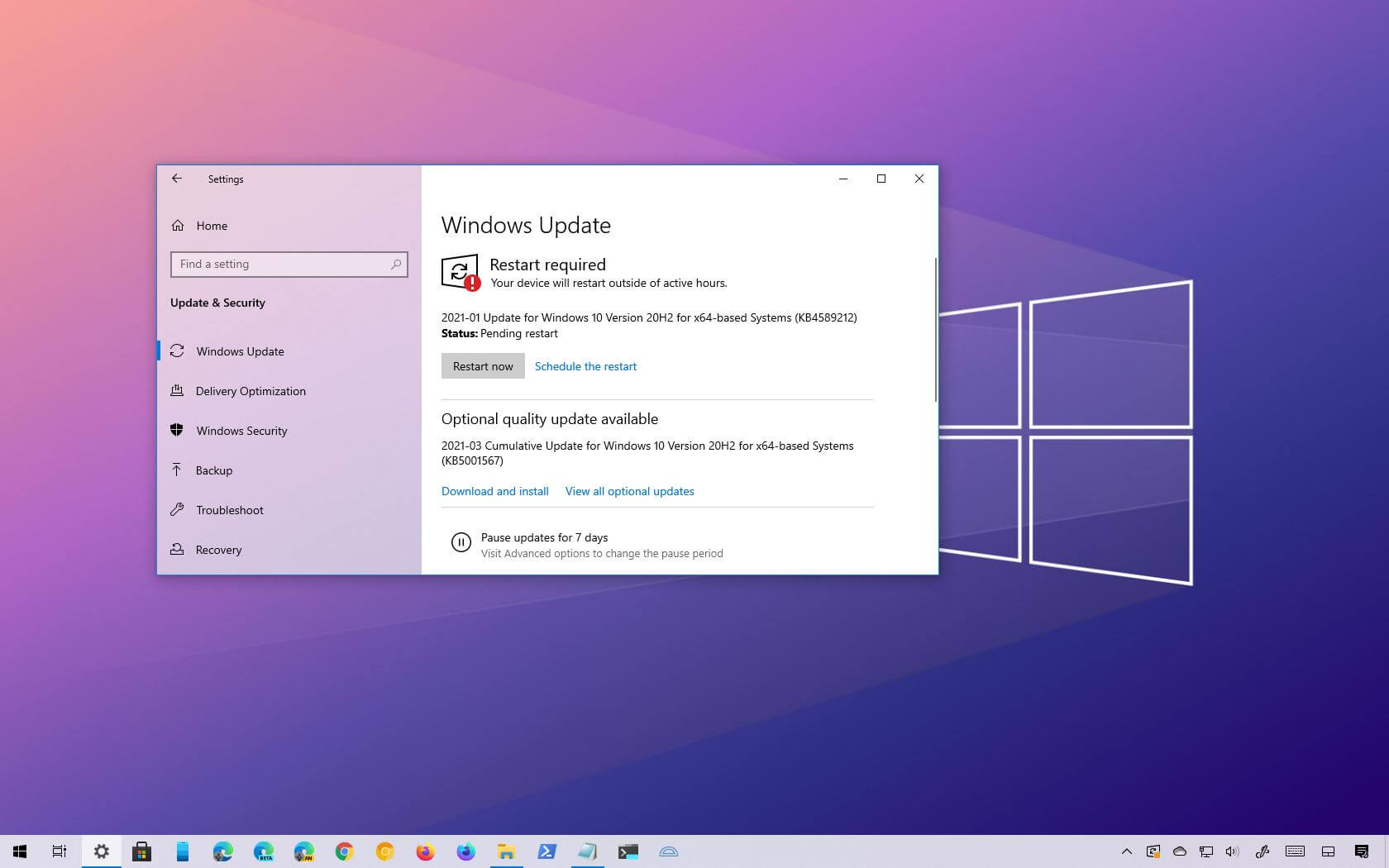The width and height of the screenshot is (1389, 868).
Task: Launch Microsoft Edge Canary from taskbar
Action: coord(303,851)
